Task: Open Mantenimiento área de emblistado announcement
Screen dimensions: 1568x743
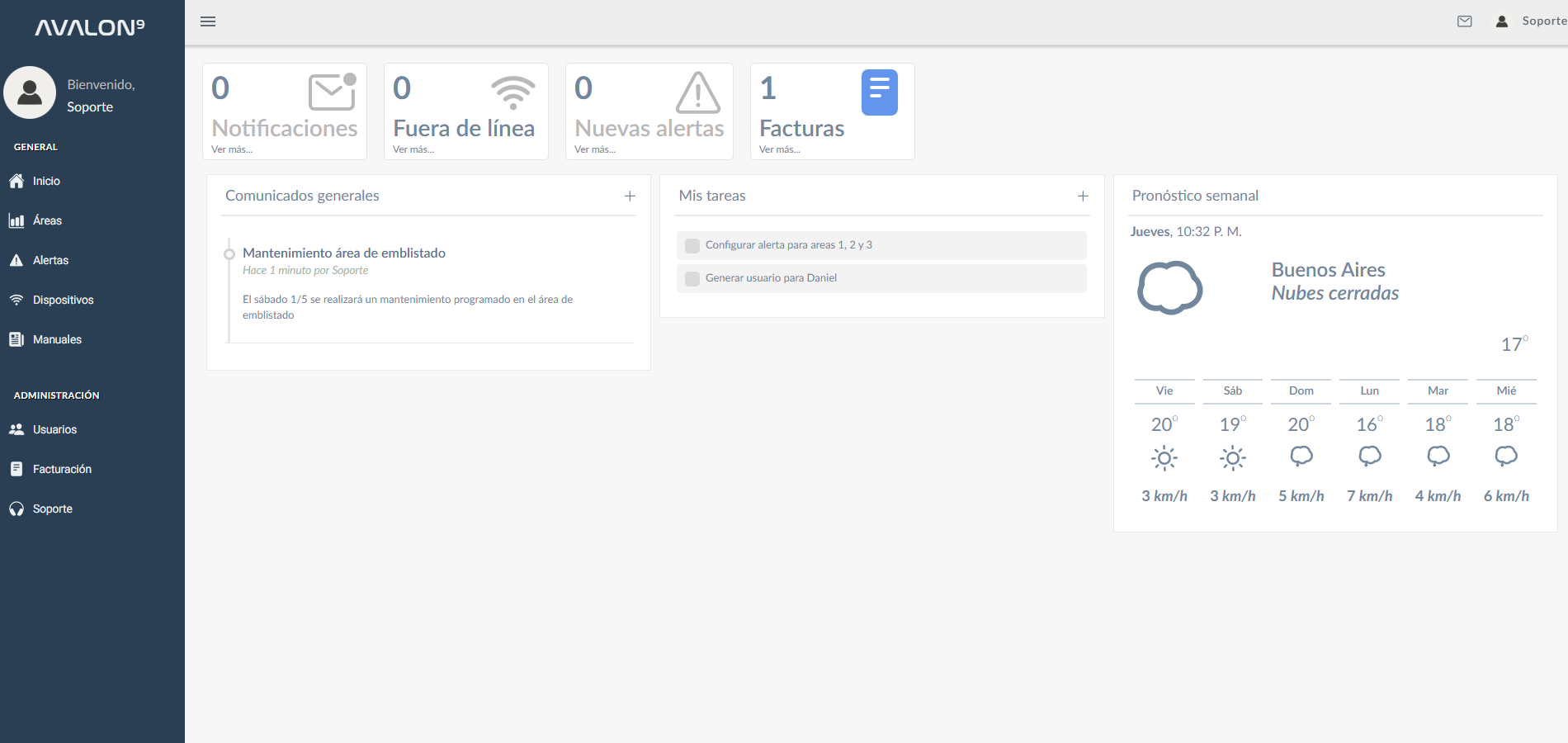Action: (344, 253)
